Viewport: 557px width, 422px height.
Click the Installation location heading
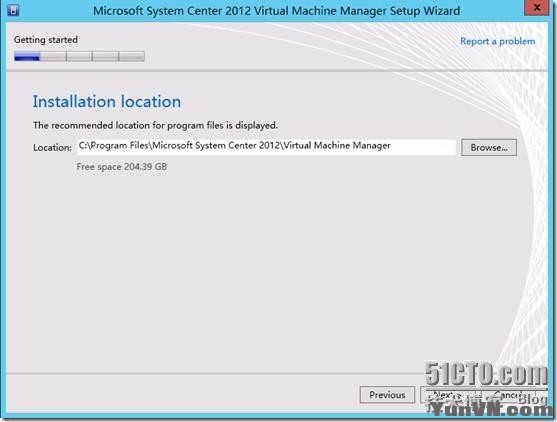(107, 102)
